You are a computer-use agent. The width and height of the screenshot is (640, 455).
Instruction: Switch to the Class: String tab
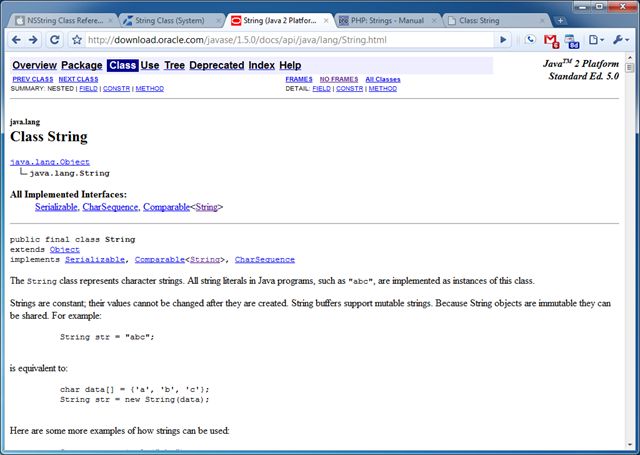pos(495,20)
